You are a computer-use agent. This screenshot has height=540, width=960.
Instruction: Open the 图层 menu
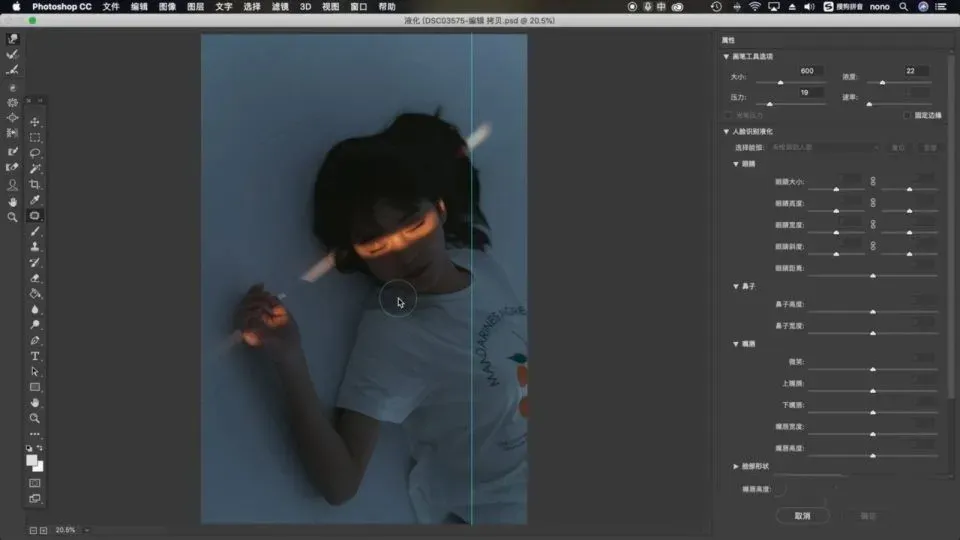click(195, 7)
